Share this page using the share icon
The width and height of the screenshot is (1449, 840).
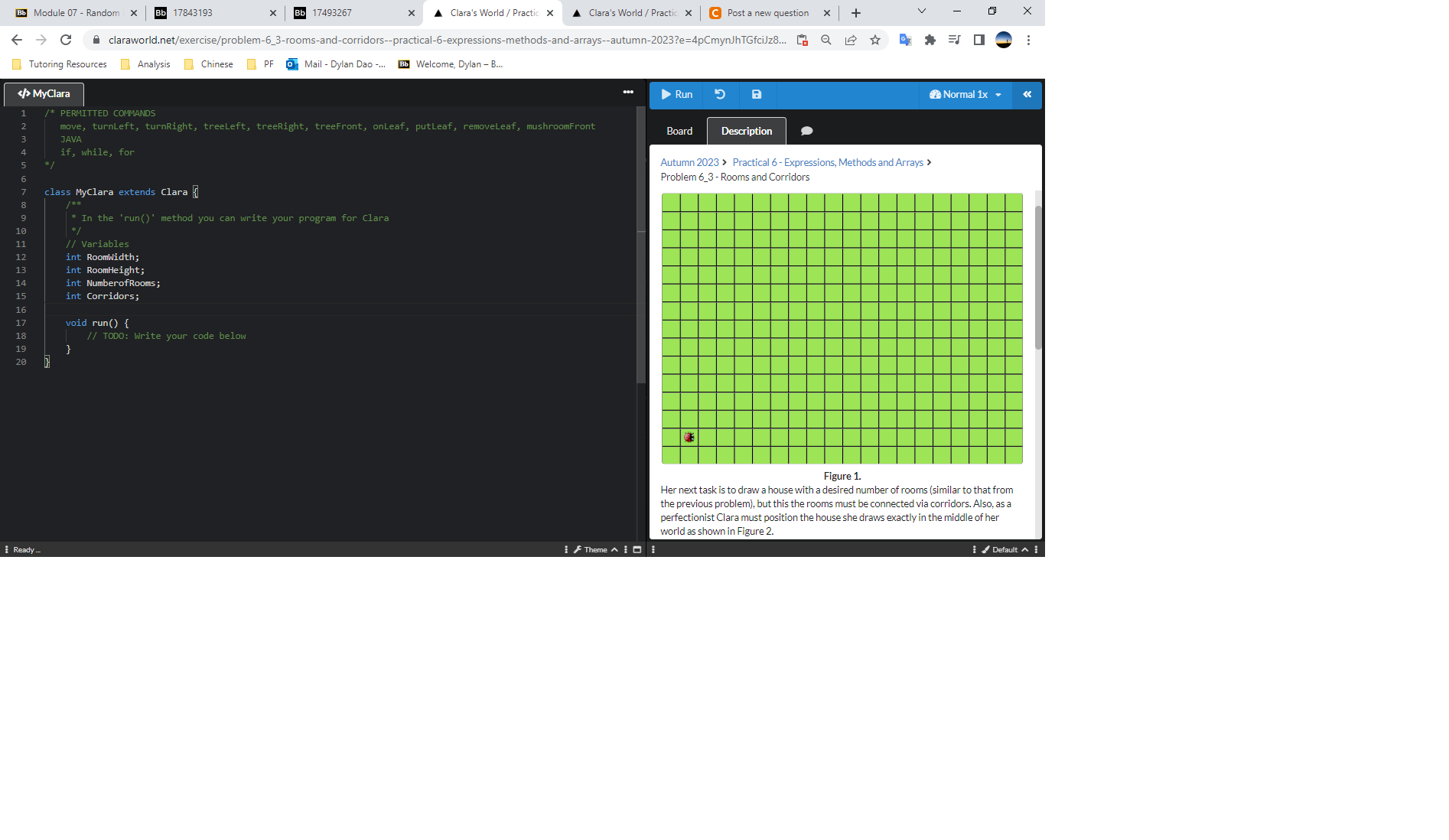[x=851, y=40]
